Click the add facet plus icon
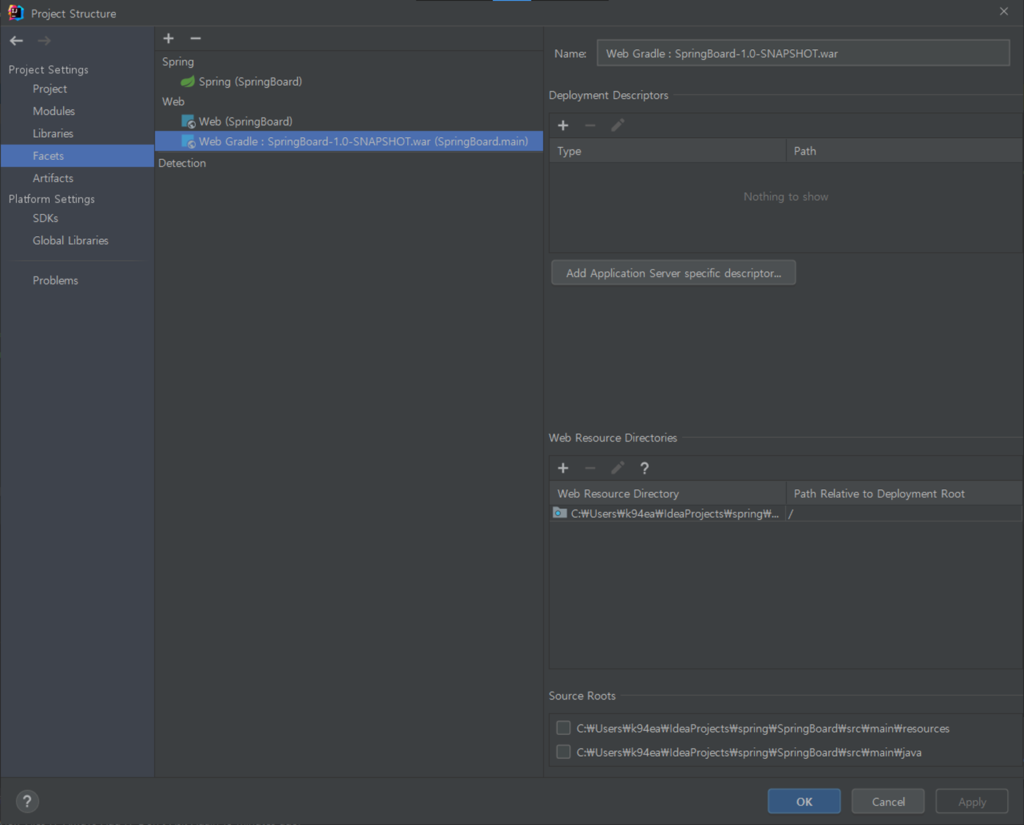Viewport: 1024px width, 825px height. [x=168, y=38]
